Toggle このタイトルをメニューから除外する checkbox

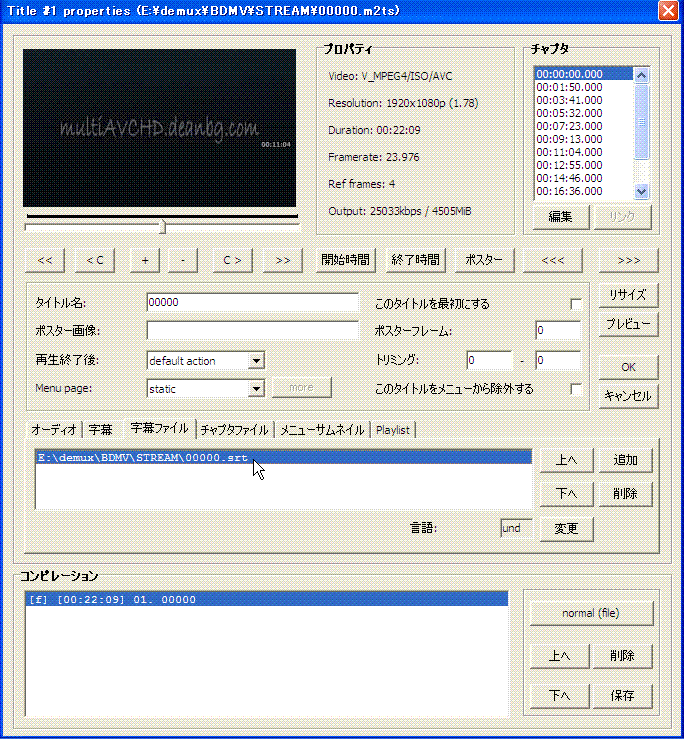pos(576,389)
